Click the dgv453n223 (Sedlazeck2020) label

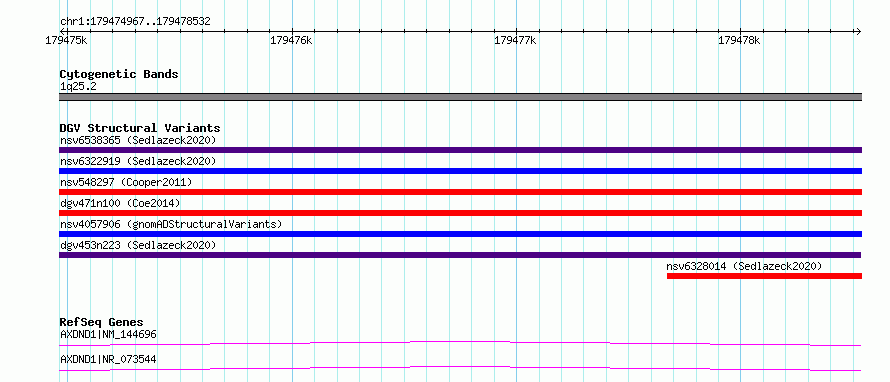138,245
